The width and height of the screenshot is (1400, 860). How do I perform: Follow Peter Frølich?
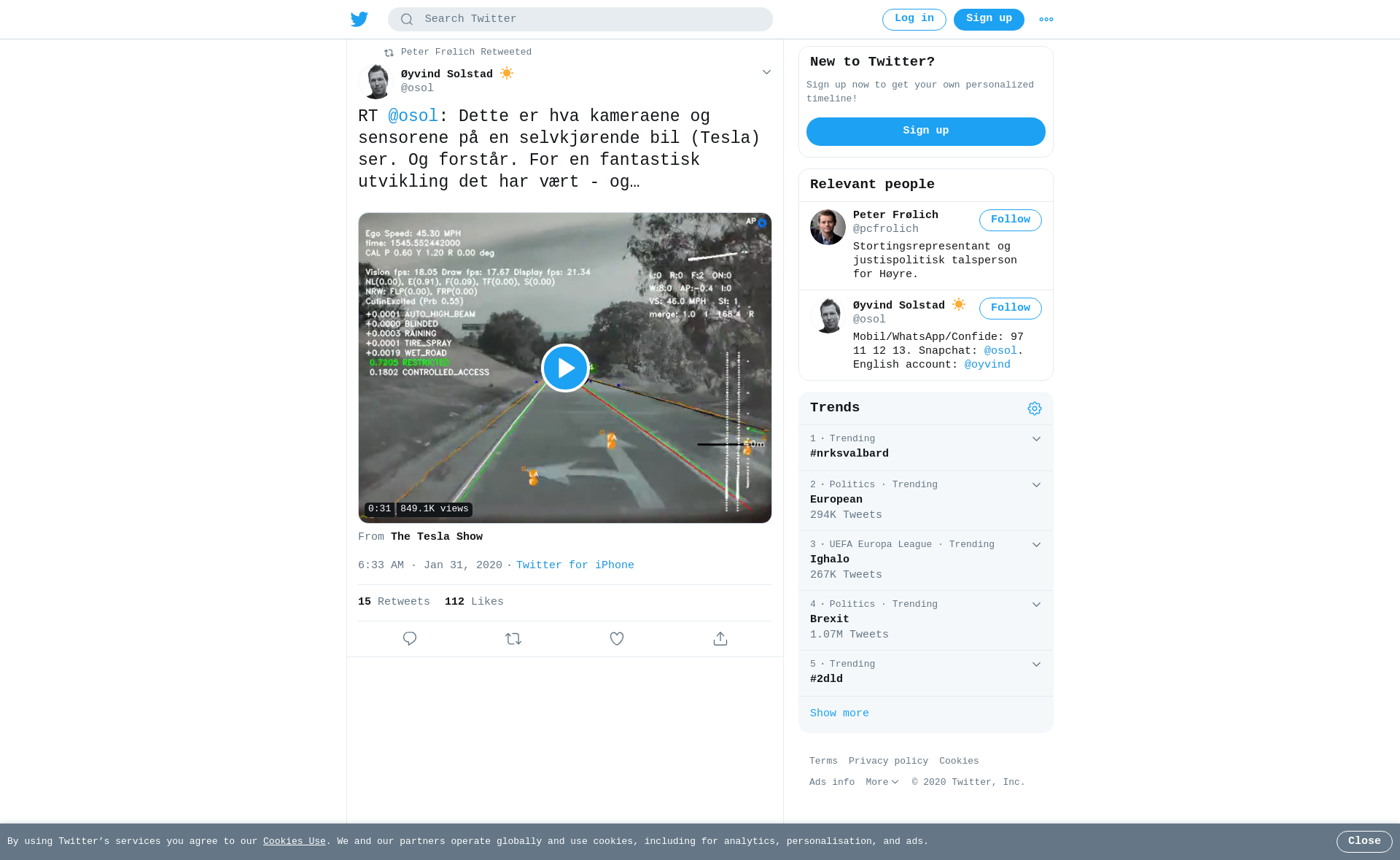click(x=1011, y=220)
